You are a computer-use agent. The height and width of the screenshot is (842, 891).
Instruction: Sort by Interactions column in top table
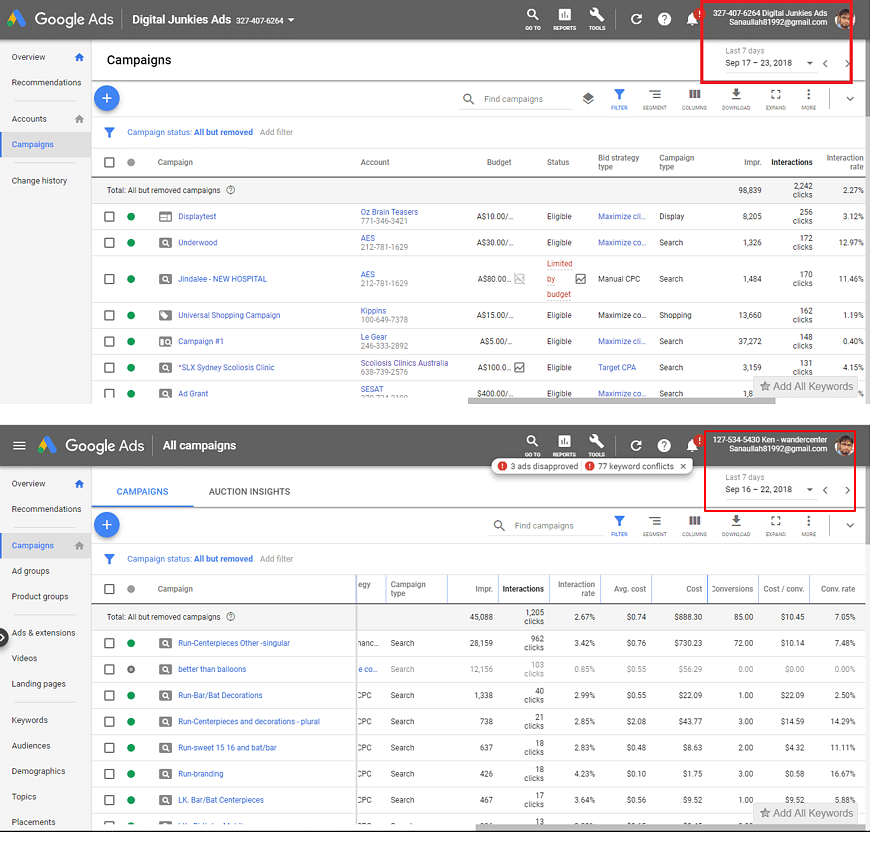click(x=791, y=162)
